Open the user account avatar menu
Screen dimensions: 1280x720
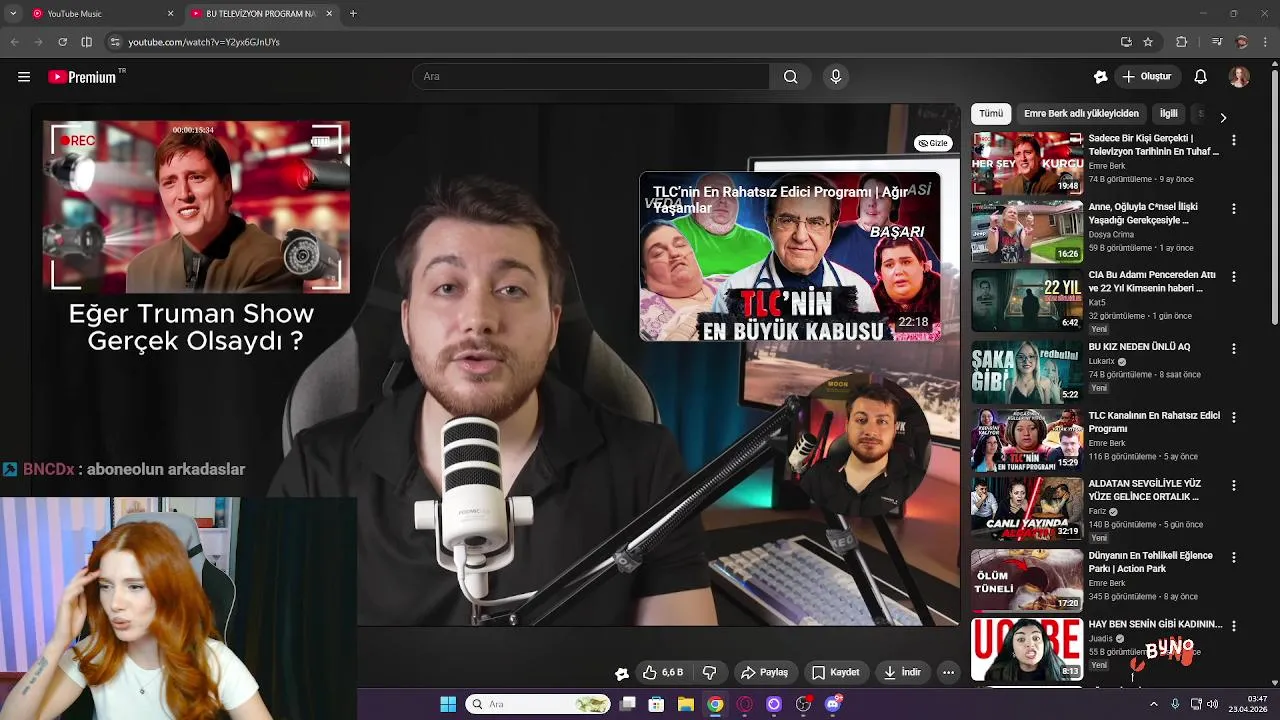[x=1239, y=76]
